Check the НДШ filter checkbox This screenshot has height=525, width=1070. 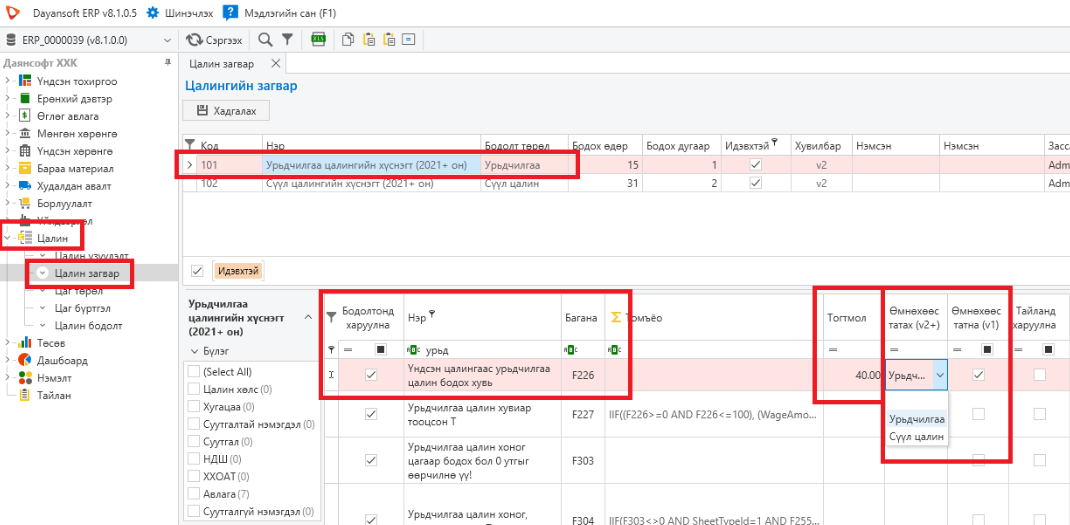(x=193, y=459)
